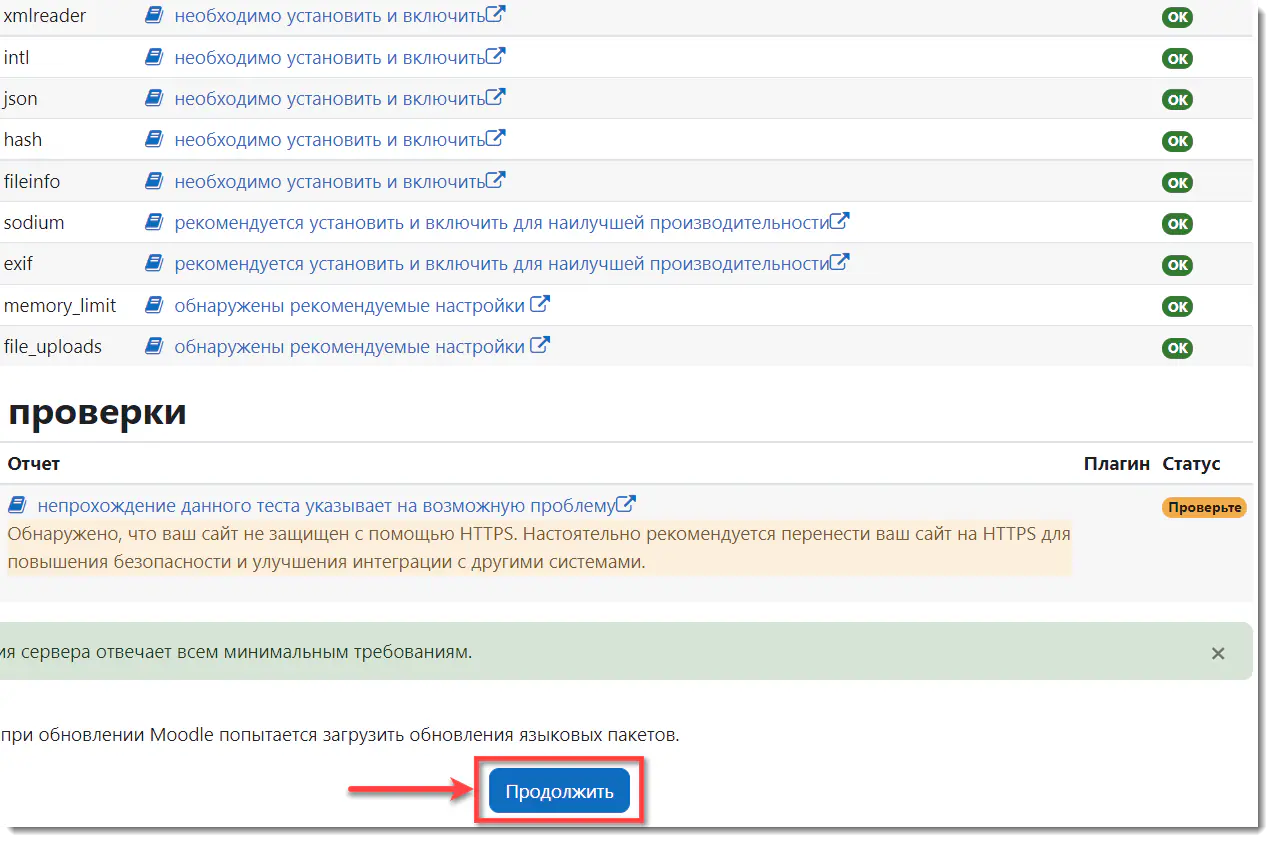Open the fileinfo 'необходимо установить и включить' link

click(x=329, y=182)
